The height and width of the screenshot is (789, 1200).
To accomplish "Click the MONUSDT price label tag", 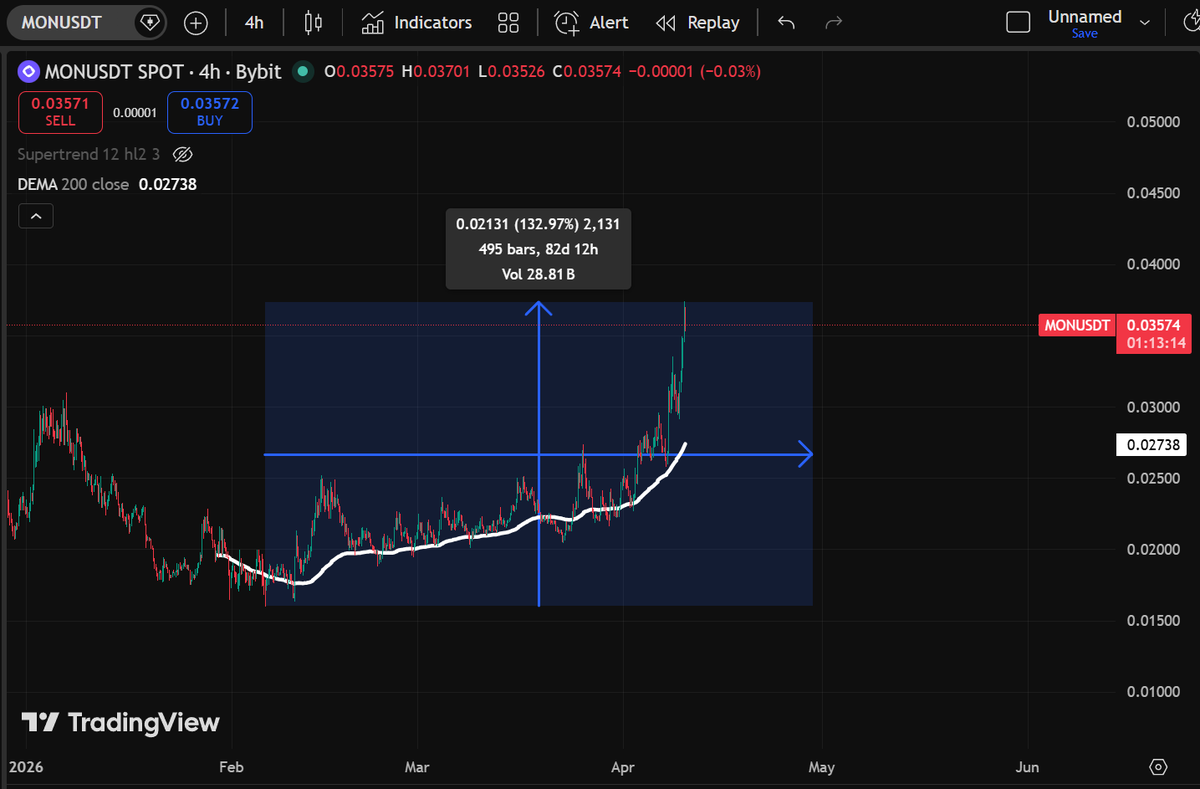I will [1078, 325].
